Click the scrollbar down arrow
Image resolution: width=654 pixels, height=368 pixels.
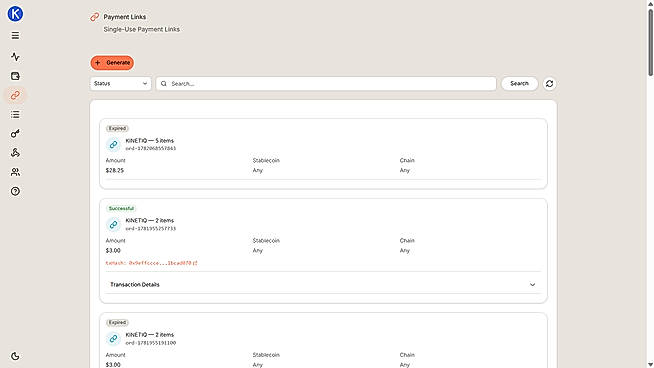pos(650,364)
